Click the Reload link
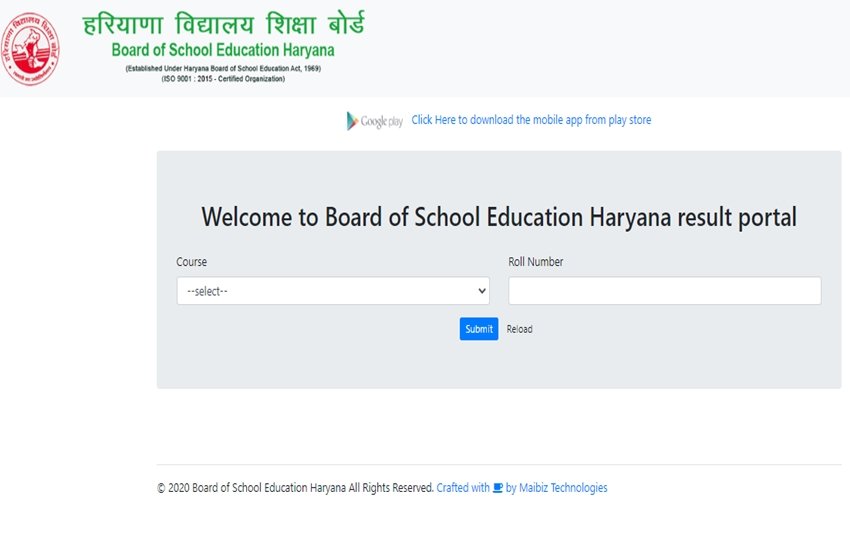The height and width of the screenshot is (550, 850). [519, 329]
